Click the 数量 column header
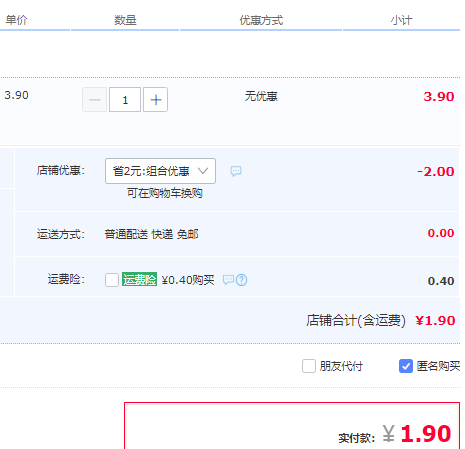 click(x=125, y=20)
